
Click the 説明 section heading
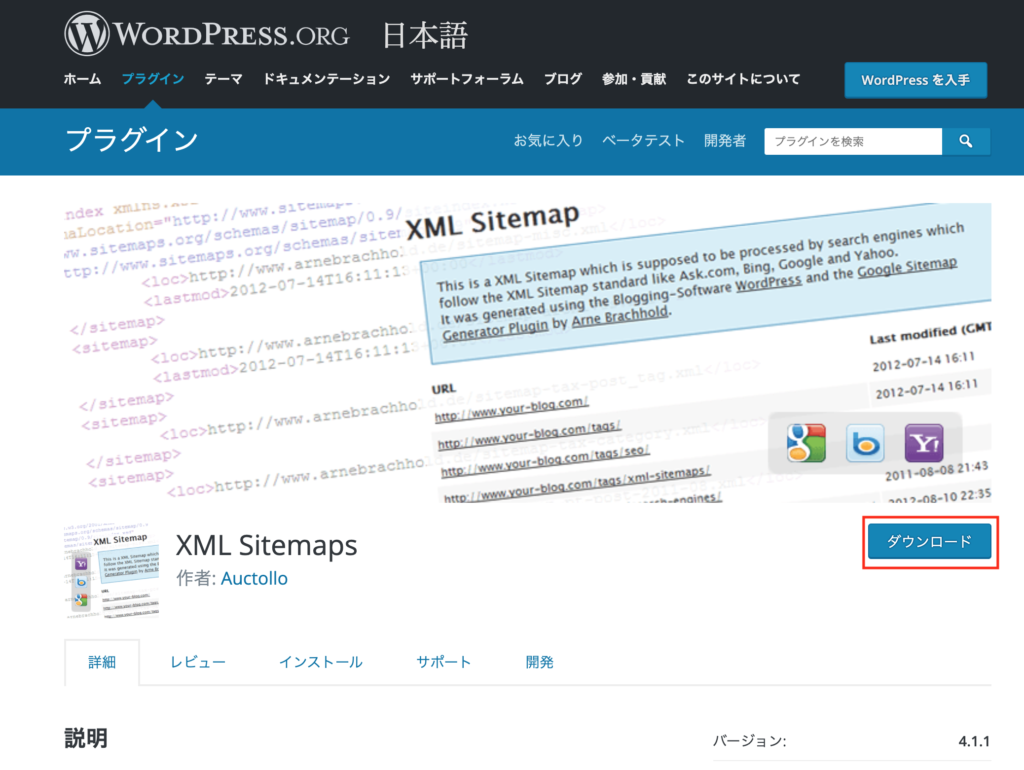[86, 739]
